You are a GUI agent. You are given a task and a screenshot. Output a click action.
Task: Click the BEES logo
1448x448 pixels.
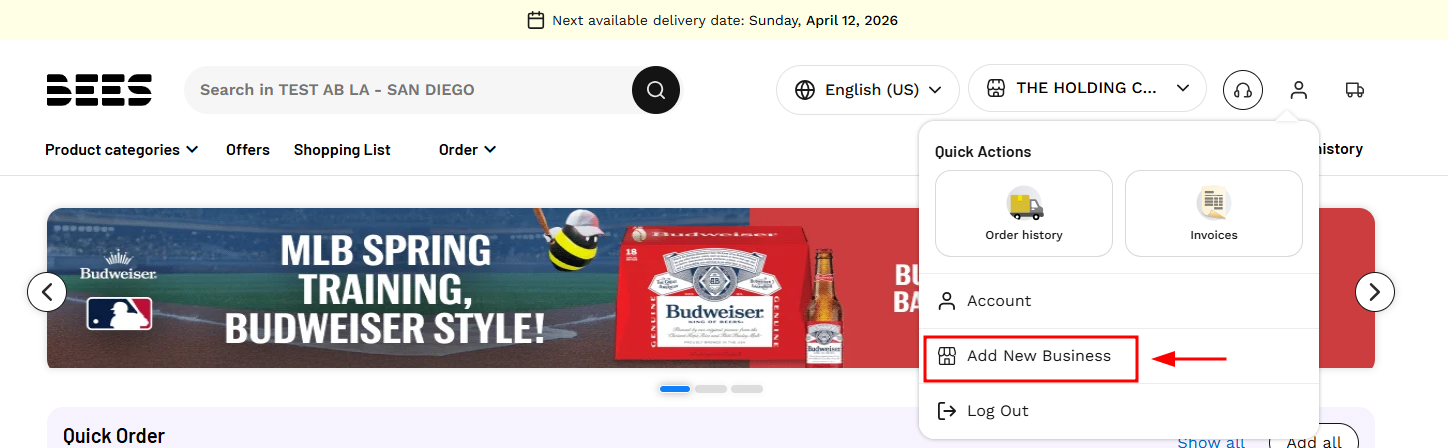[99, 90]
